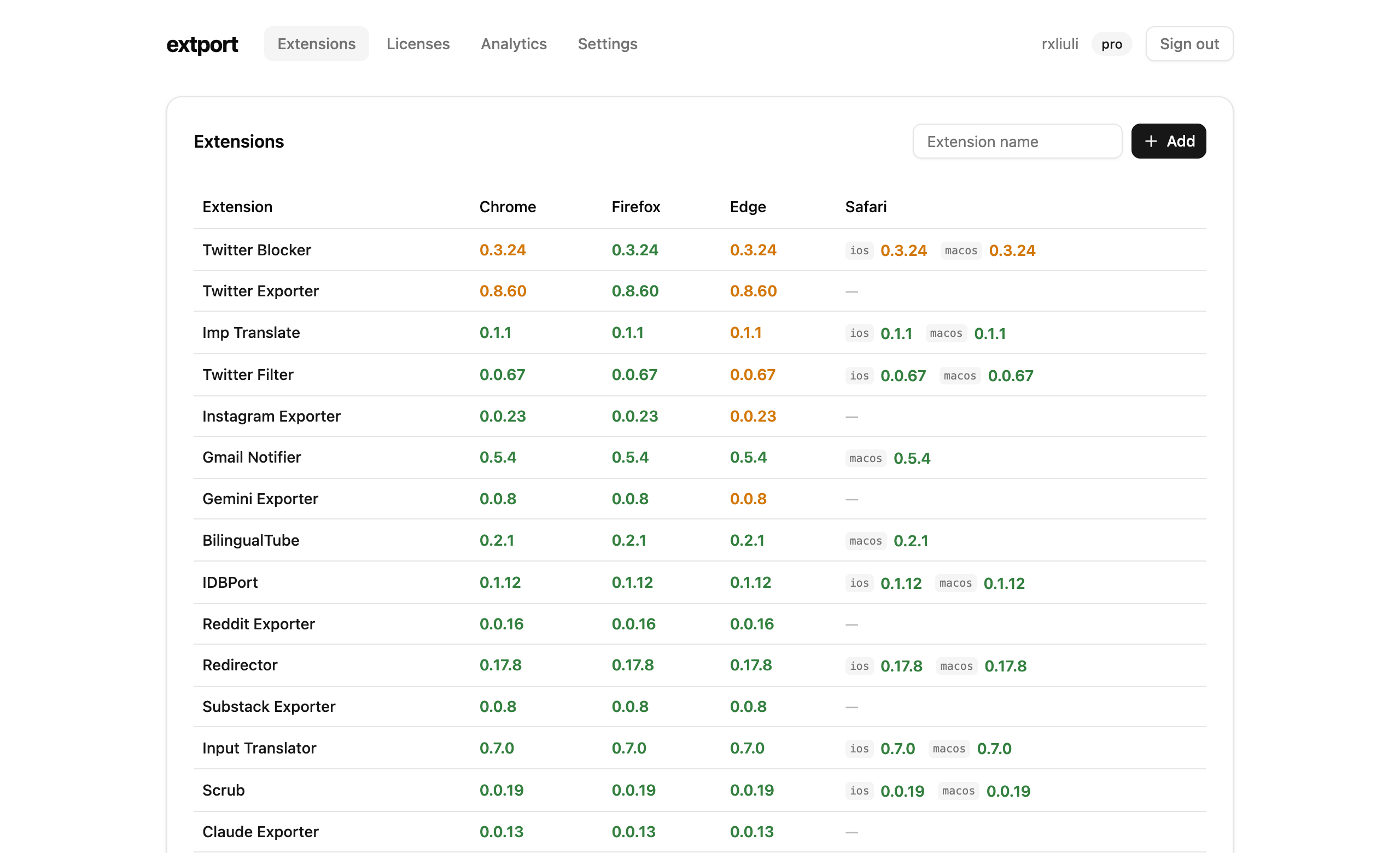Click BilingualTube Safari macos version 0.2.1

(x=911, y=540)
